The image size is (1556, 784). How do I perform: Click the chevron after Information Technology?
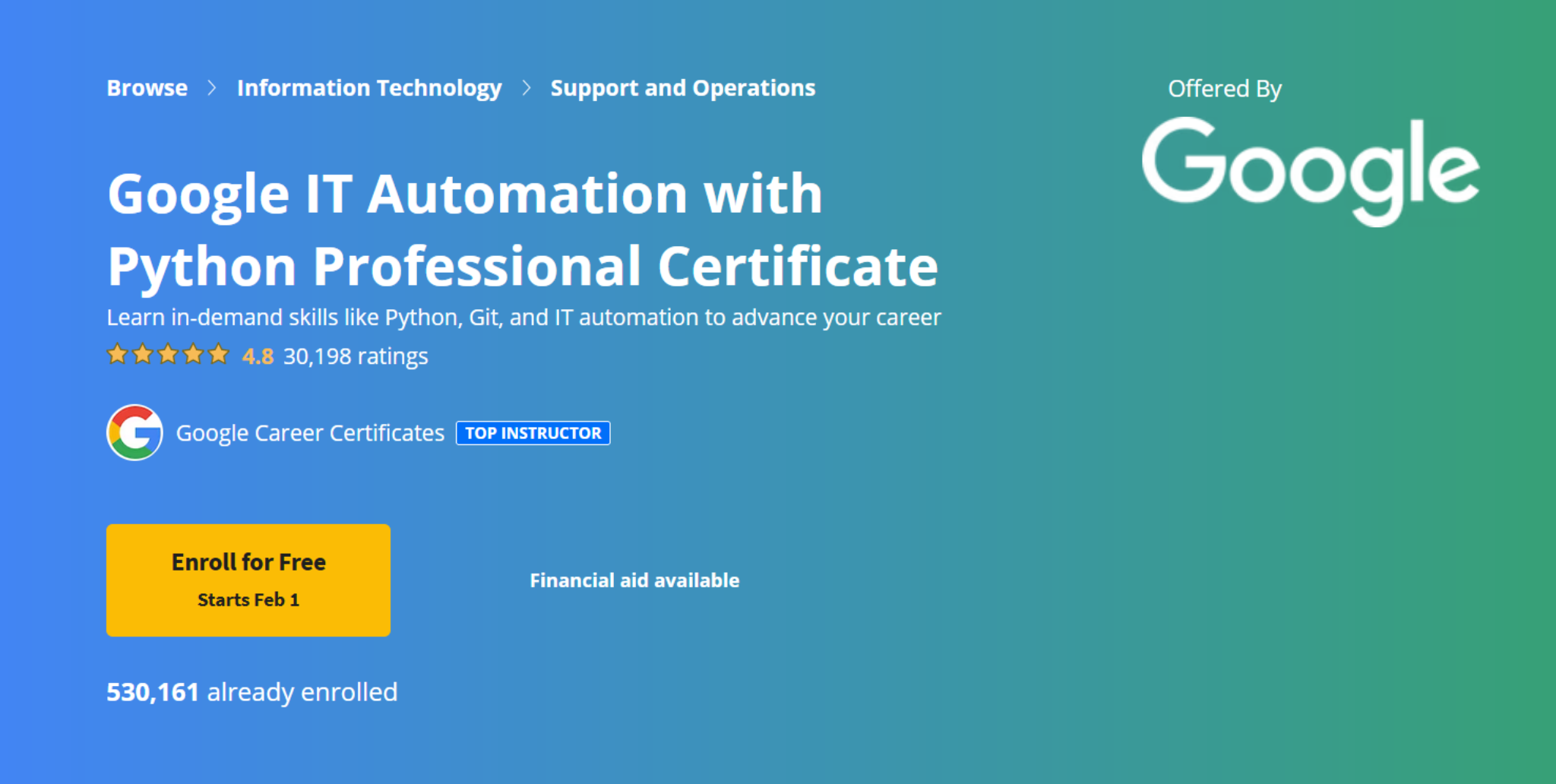[x=527, y=88]
